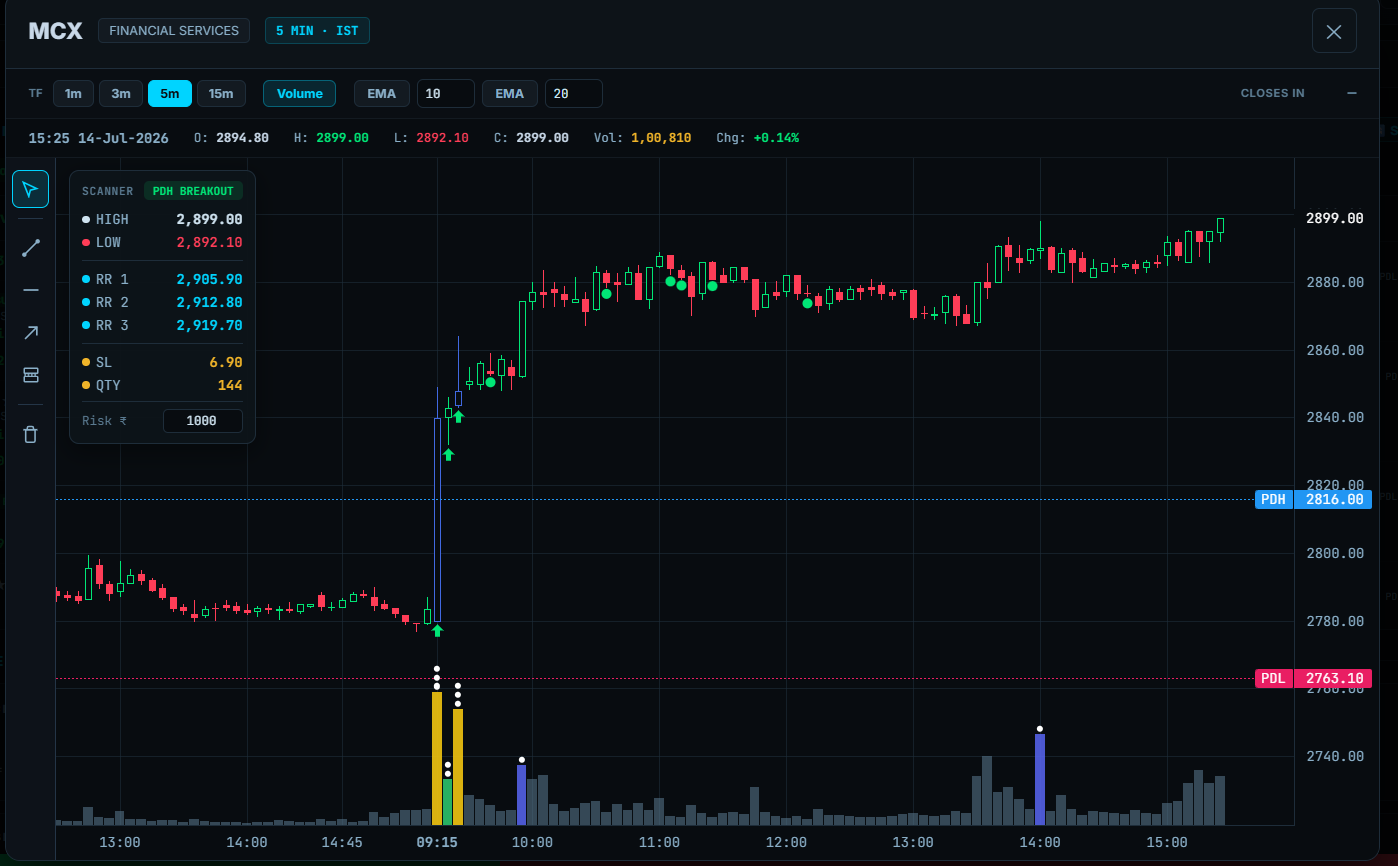Switch timeframe to 15m

tap(221, 93)
